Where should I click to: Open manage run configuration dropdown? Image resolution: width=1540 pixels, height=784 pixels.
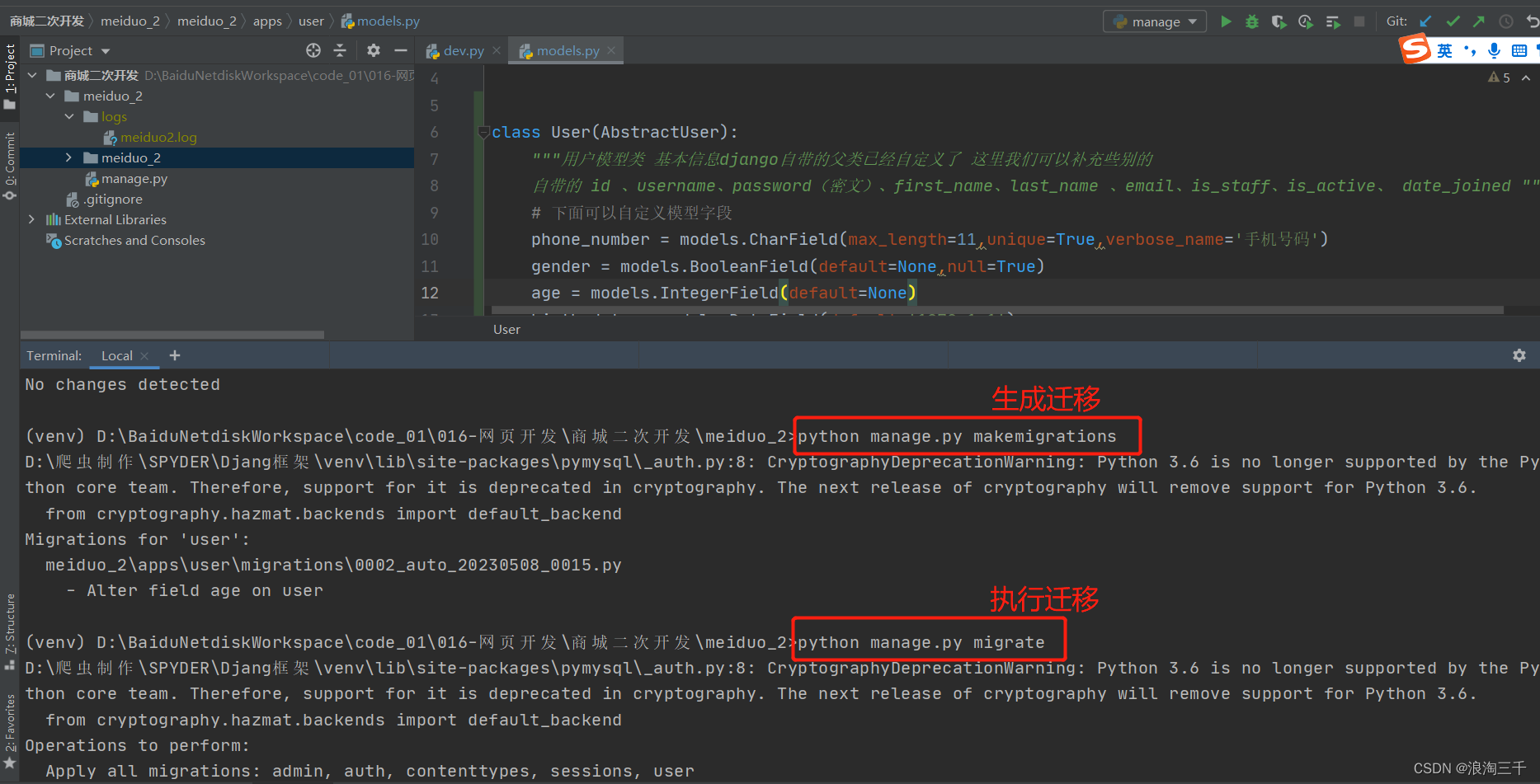coord(1155,21)
